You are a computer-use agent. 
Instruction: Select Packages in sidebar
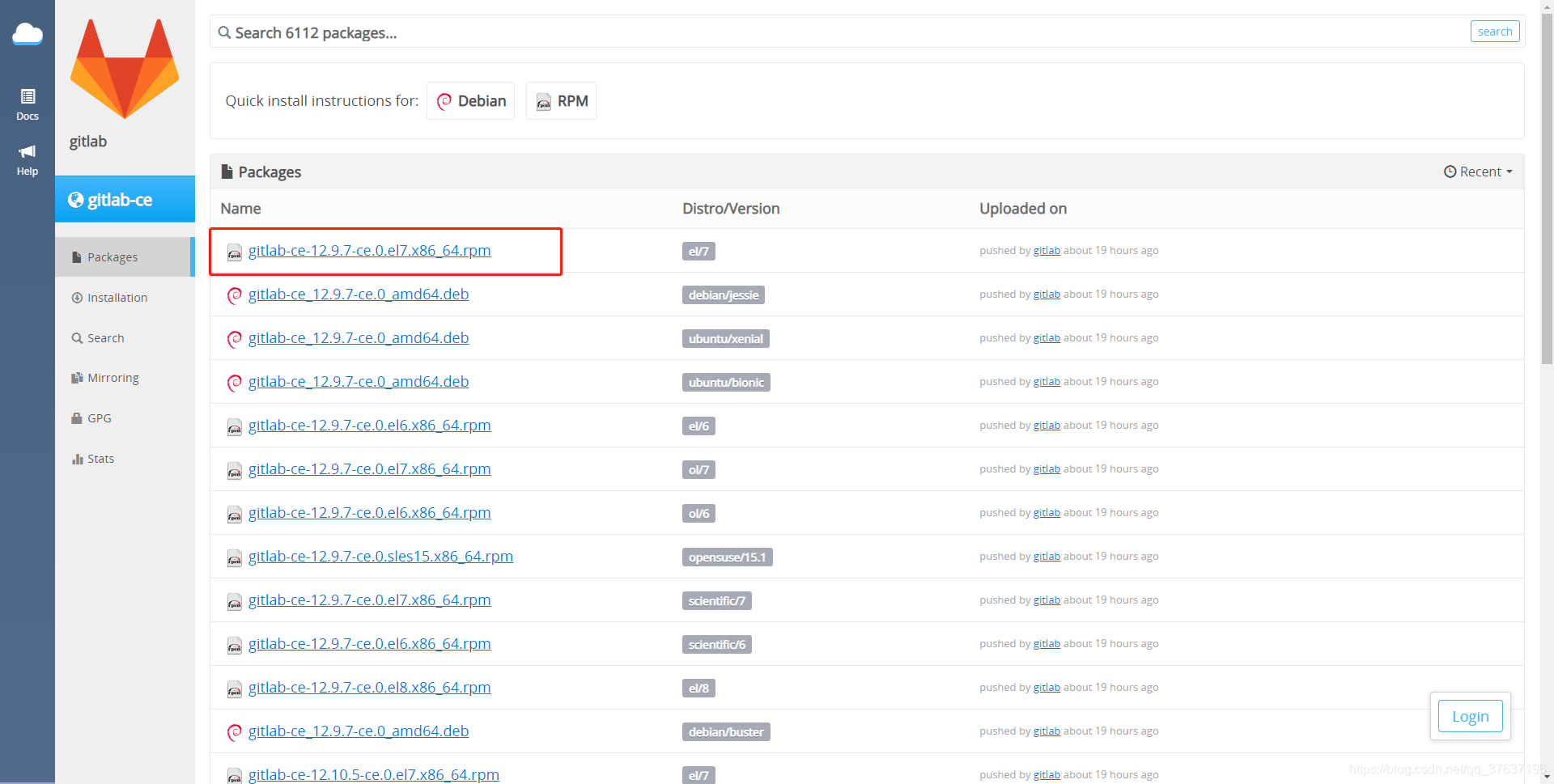(125, 256)
